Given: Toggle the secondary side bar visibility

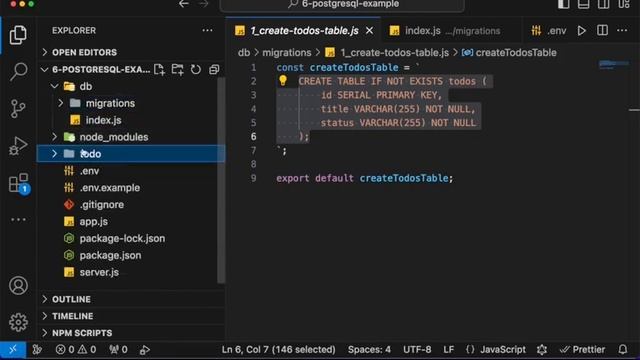Looking at the screenshot, I should [604, 4].
